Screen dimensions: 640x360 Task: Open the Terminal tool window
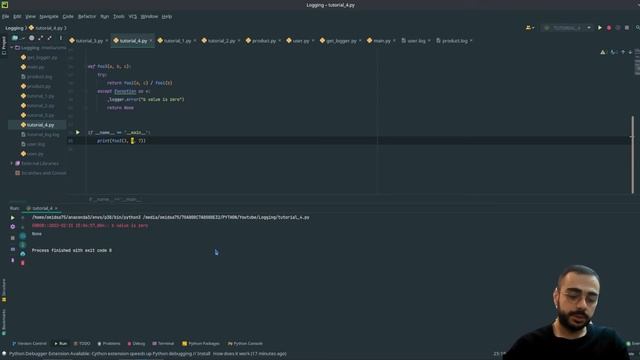click(x=163, y=344)
